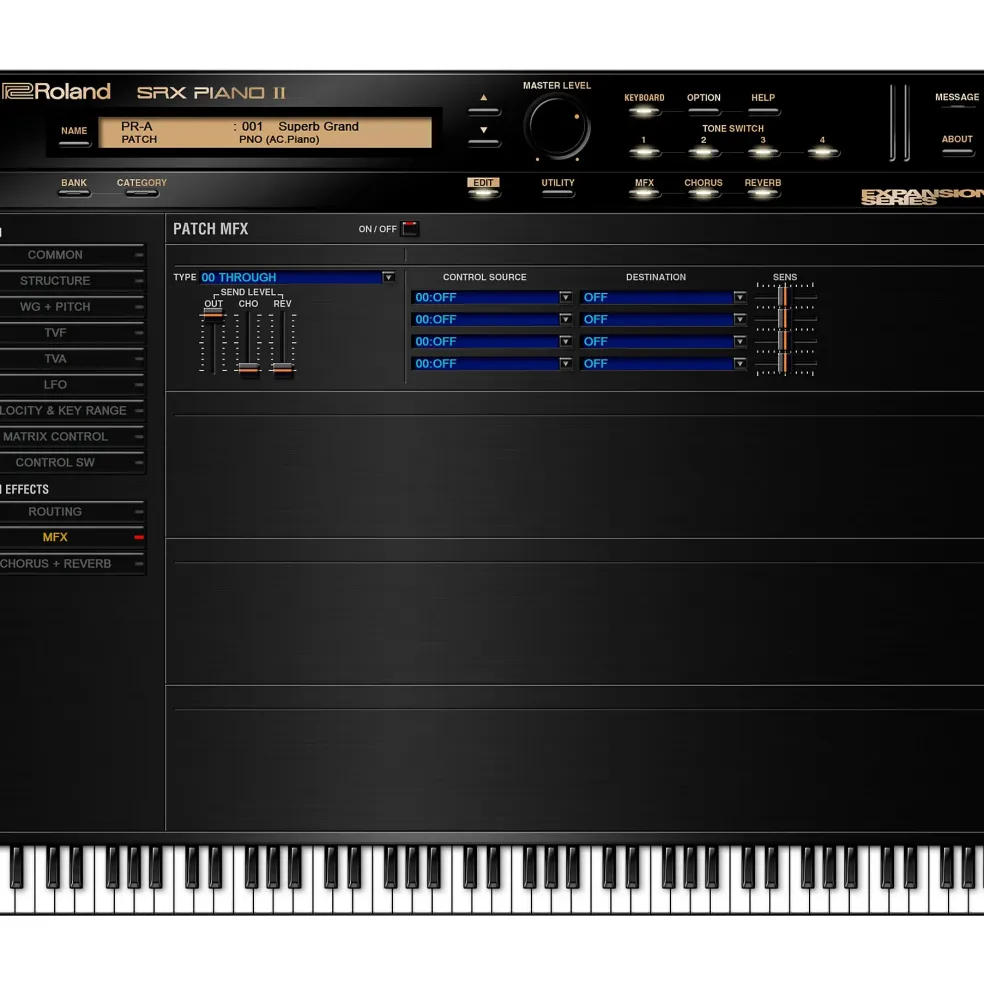Click the Name button
Viewport: 984px width, 985px height.
click(x=74, y=143)
